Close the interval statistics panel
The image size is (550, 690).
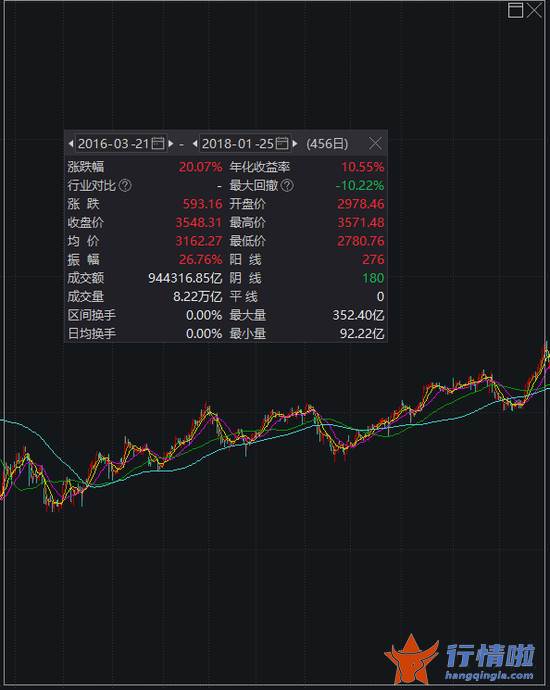point(375,143)
